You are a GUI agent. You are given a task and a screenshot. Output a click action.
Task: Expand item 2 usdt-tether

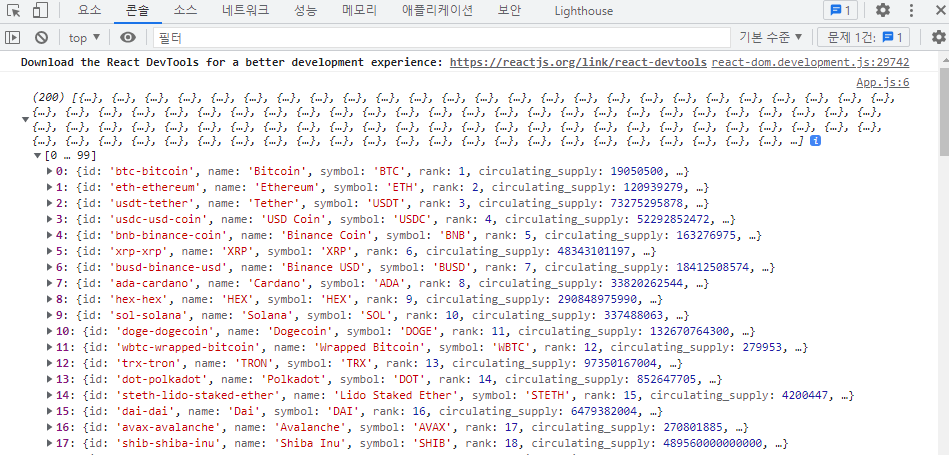50,203
